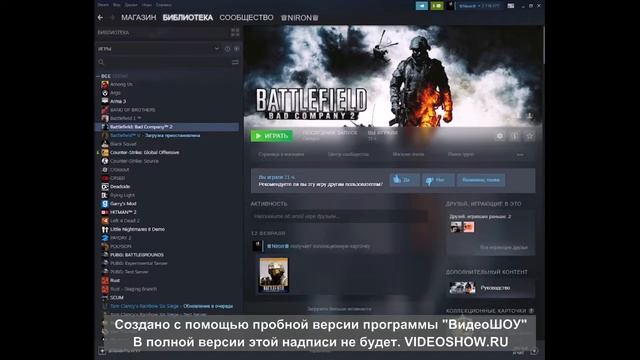Click the grid collections view icon
Screen dimensions: 640x360
[235, 32]
